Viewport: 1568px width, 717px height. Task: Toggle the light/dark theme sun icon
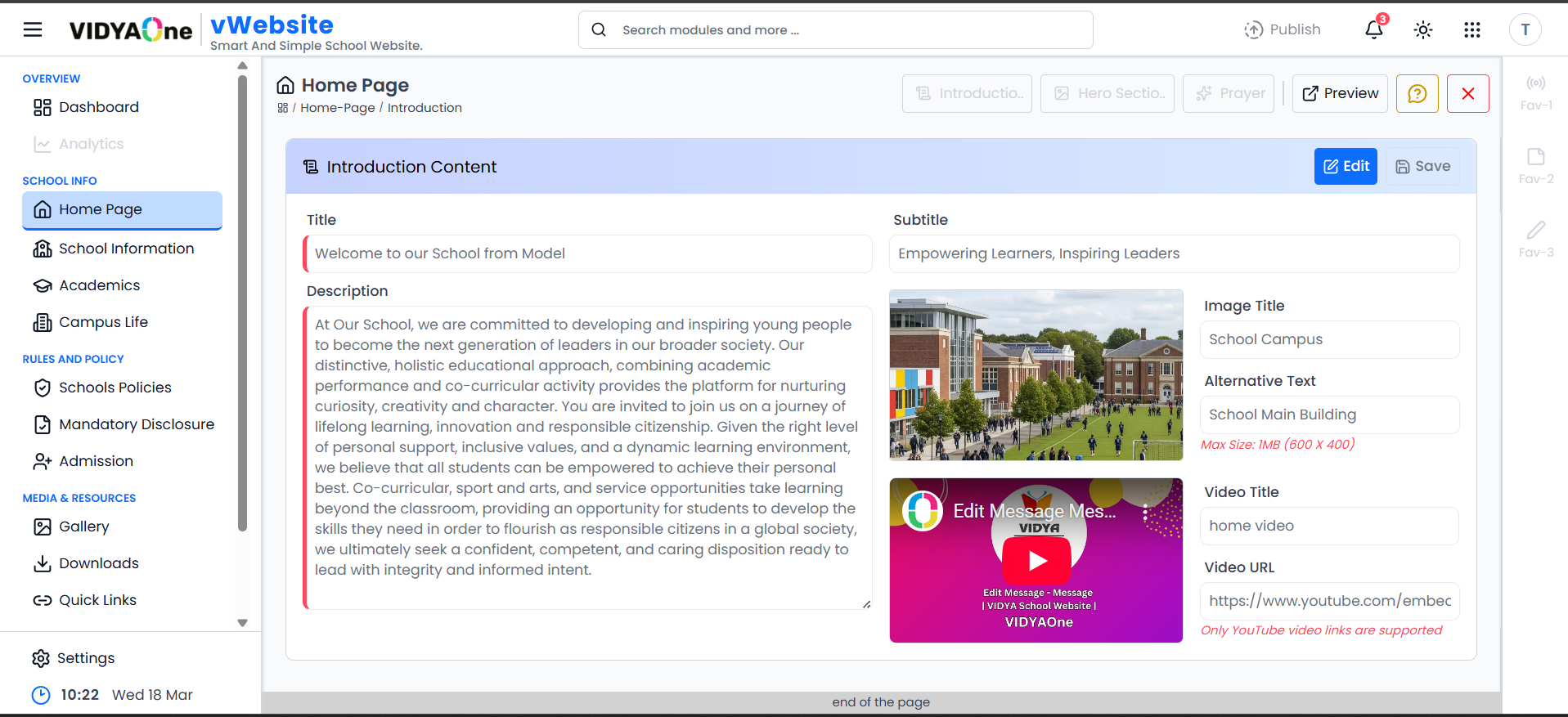pos(1423,29)
